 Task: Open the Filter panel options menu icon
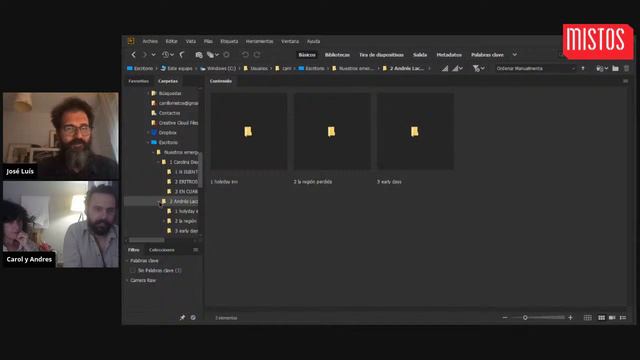coord(196,250)
